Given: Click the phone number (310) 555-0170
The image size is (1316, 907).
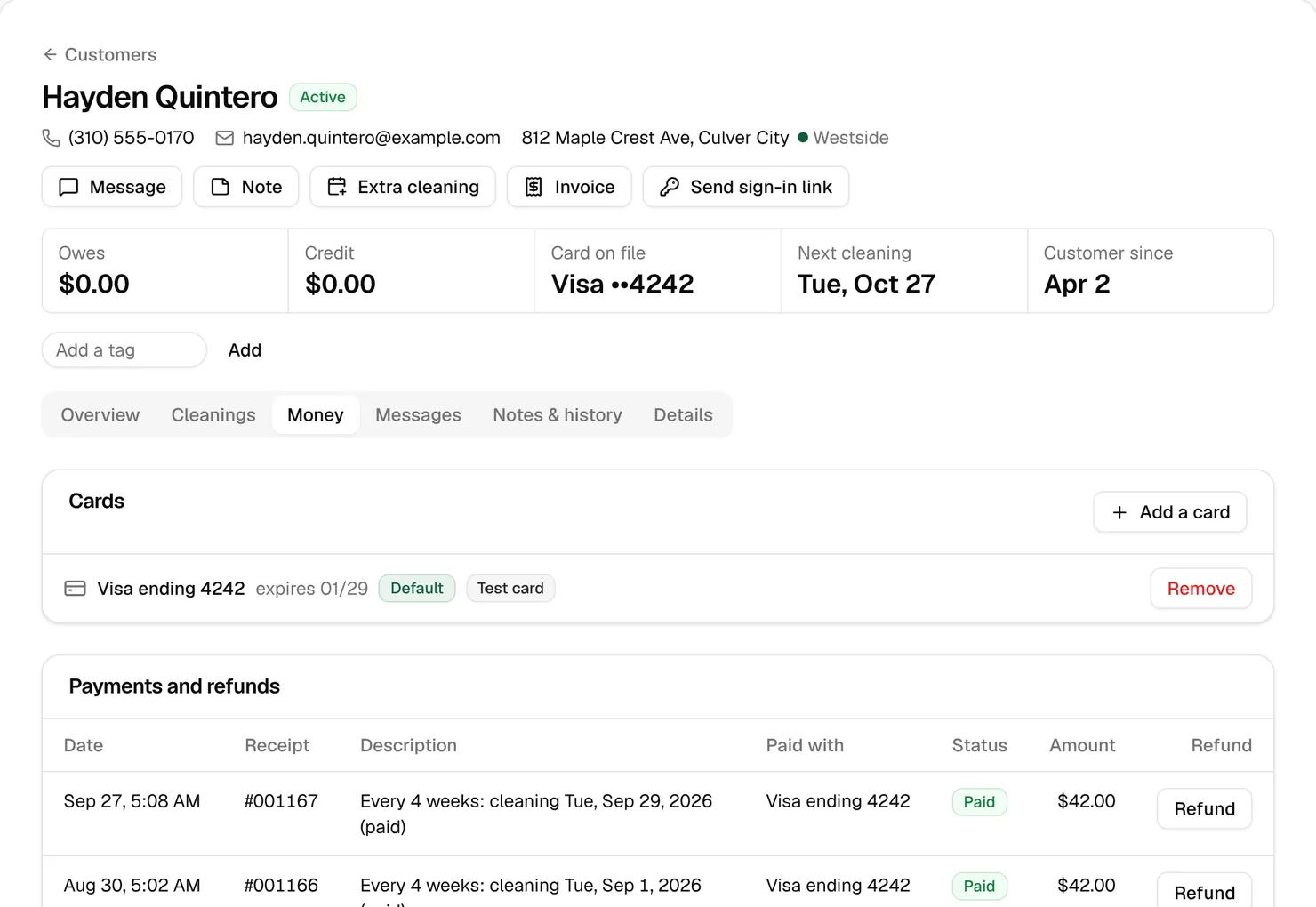Looking at the screenshot, I should pos(131,138).
